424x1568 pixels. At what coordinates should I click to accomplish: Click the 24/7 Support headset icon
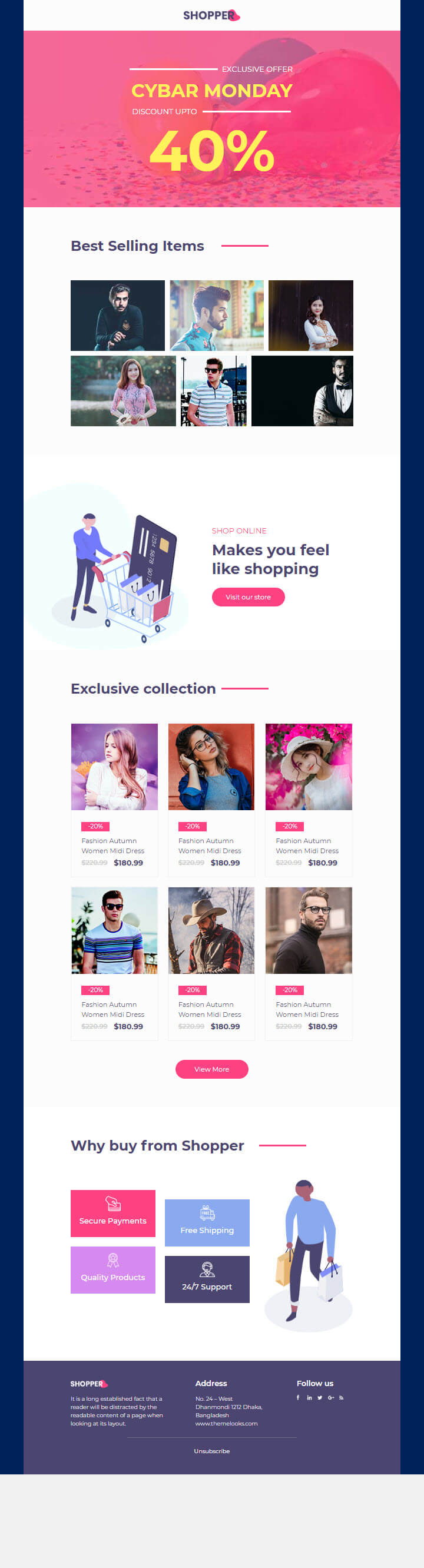point(207,1269)
